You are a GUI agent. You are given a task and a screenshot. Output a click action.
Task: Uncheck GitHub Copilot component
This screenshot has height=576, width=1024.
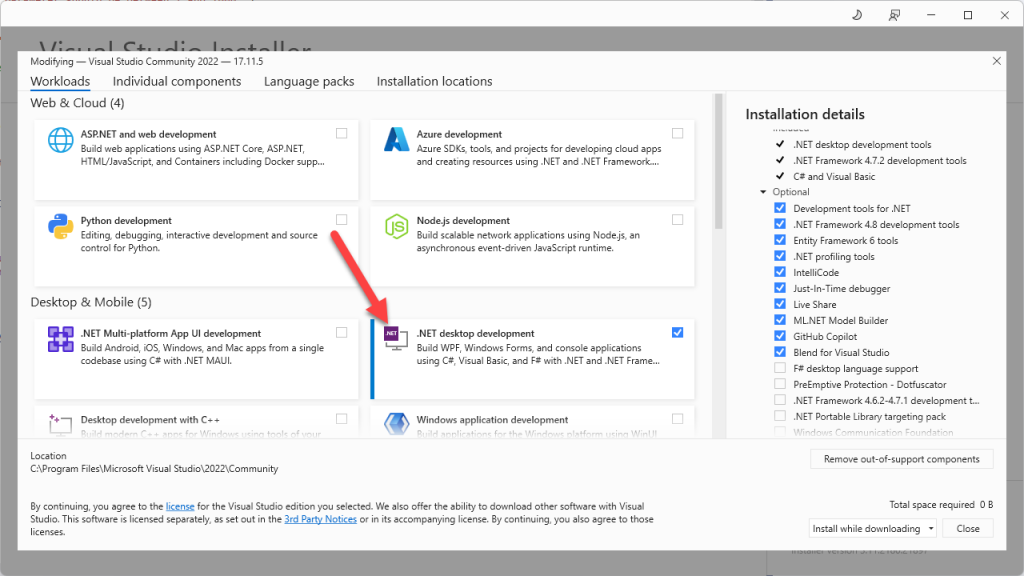pos(780,336)
